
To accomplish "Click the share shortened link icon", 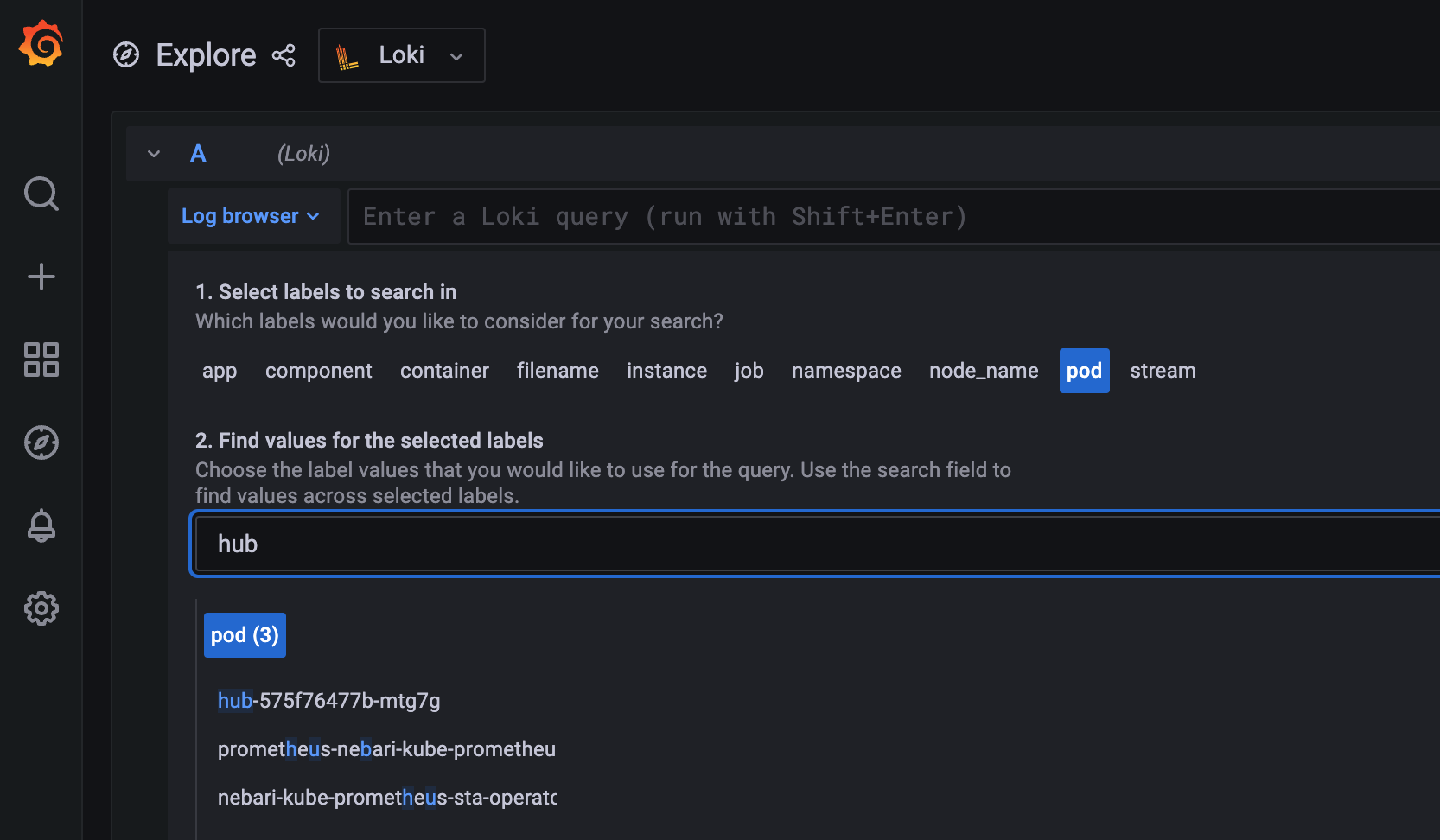I will point(284,55).
